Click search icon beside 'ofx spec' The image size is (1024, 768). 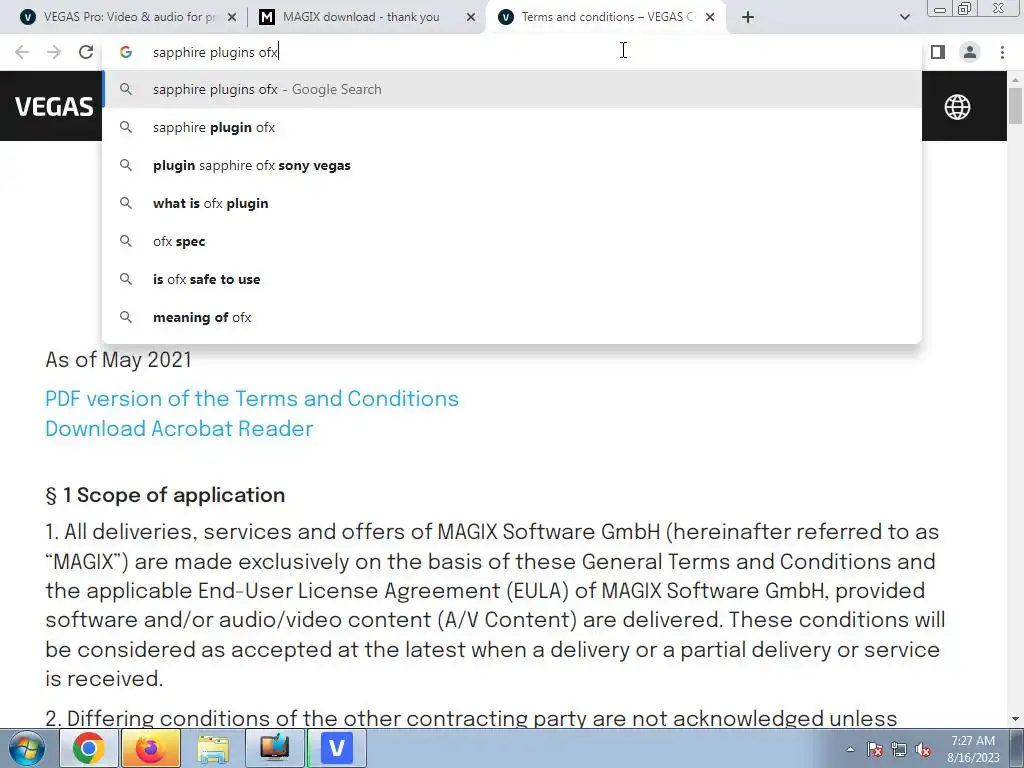pos(126,241)
